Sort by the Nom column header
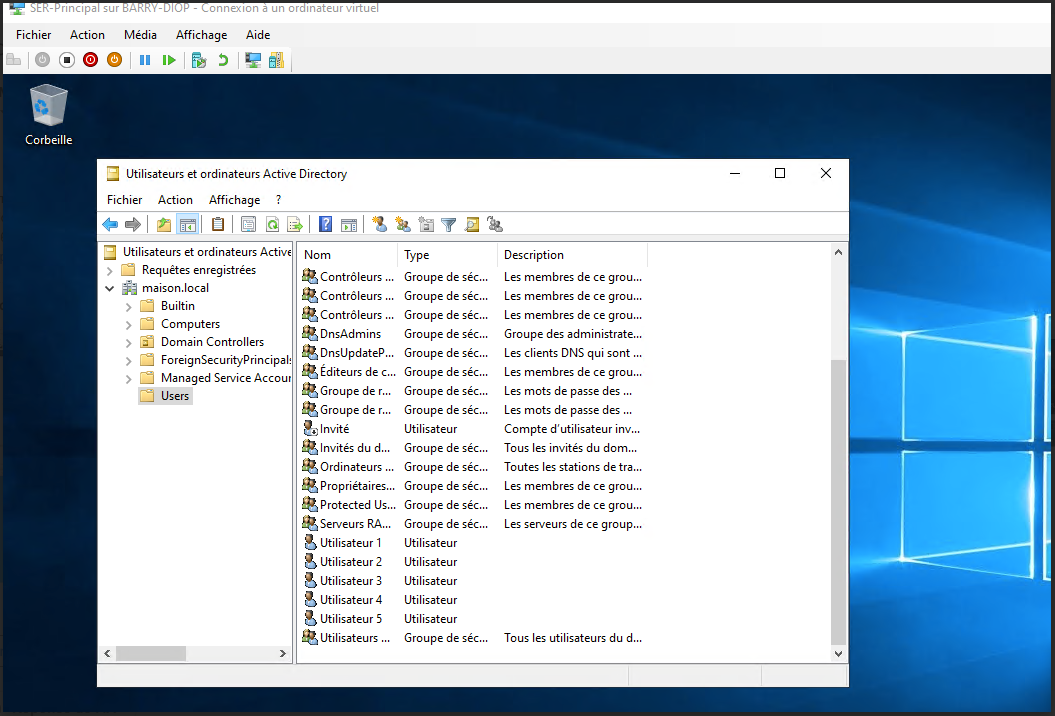Viewport: 1055px width, 716px height. pos(347,255)
